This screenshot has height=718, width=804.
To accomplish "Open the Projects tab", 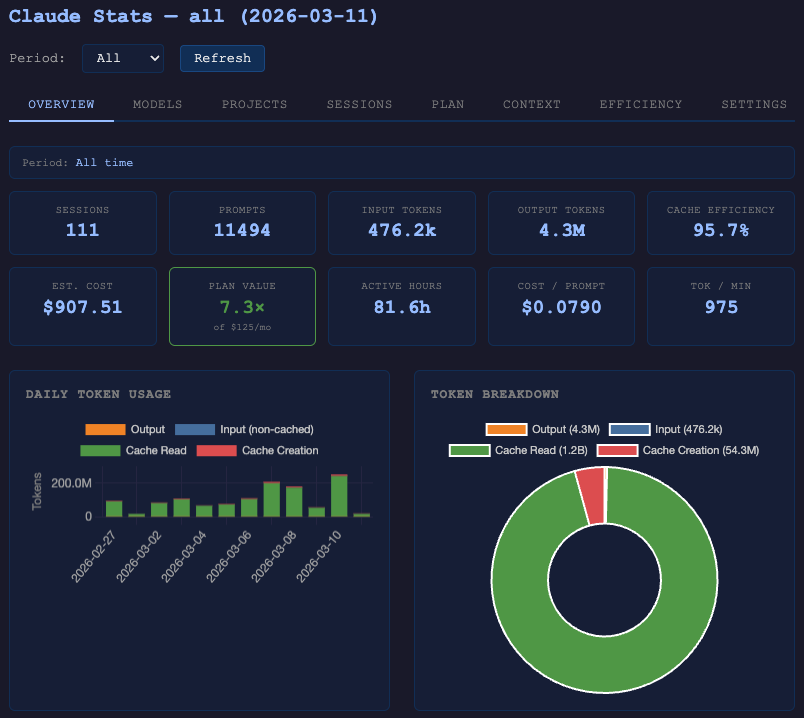I will click(x=254, y=104).
